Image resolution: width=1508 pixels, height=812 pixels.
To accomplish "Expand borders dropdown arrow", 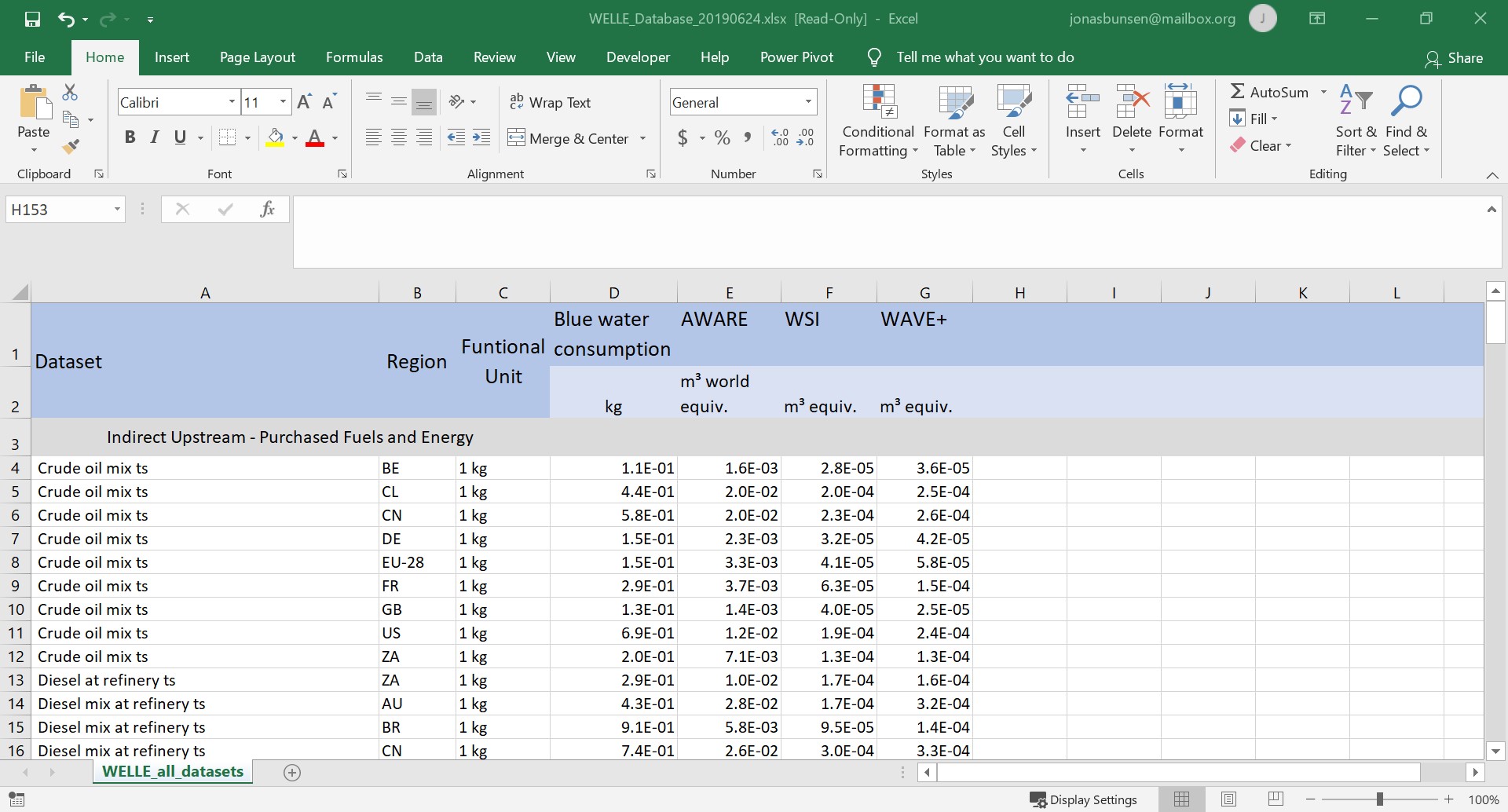I will [247, 138].
